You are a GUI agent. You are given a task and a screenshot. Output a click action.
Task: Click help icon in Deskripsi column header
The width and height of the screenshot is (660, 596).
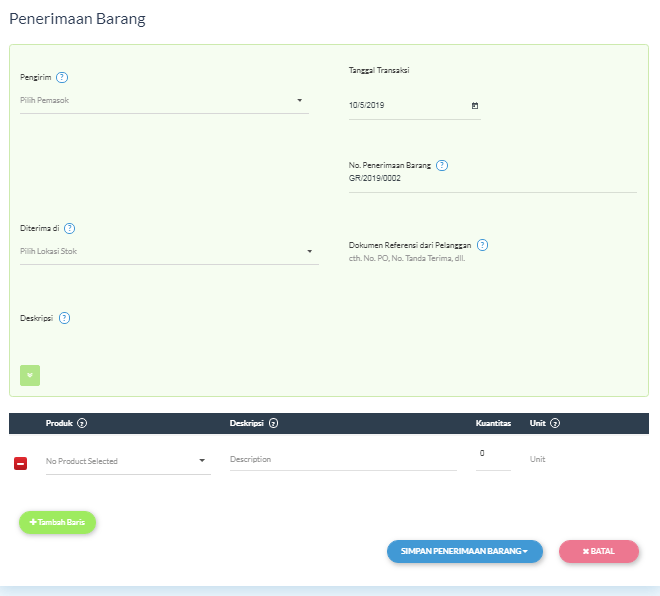coord(274,423)
